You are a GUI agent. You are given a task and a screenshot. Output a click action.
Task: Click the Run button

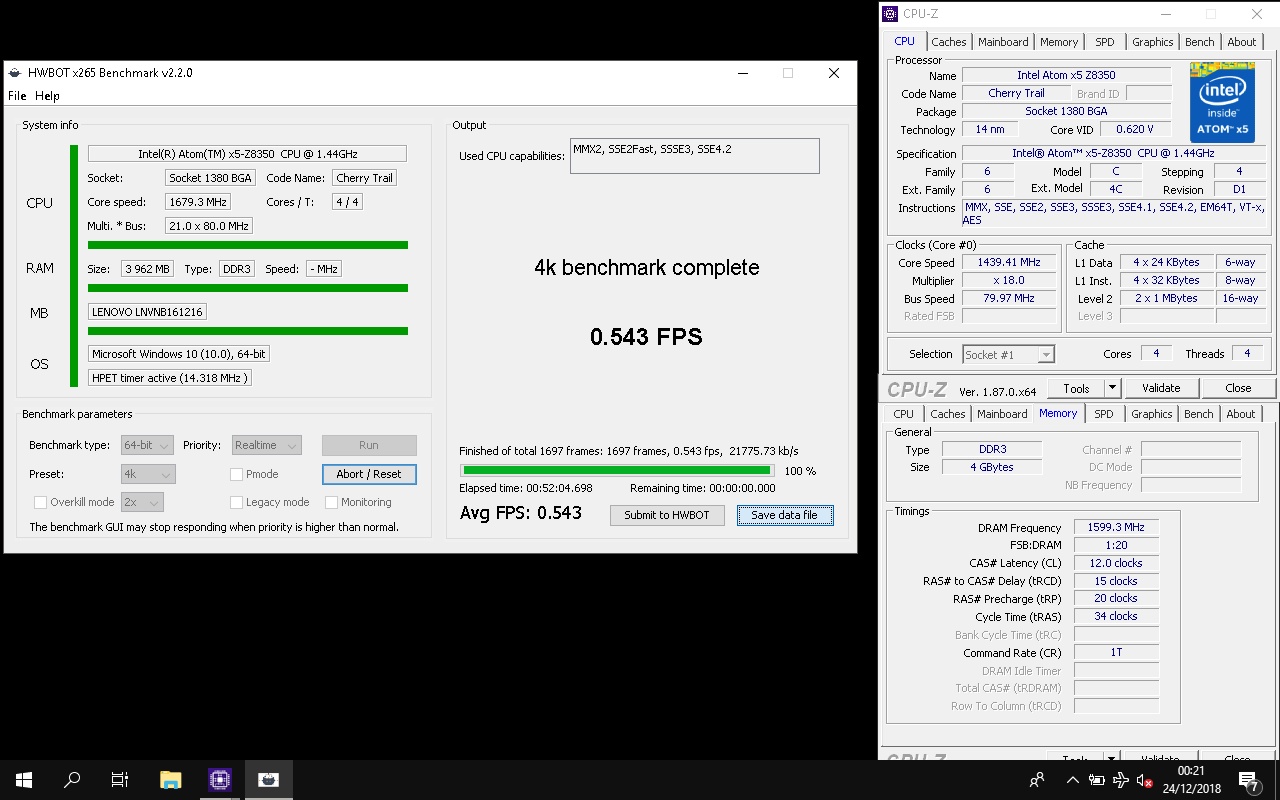(369, 445)
